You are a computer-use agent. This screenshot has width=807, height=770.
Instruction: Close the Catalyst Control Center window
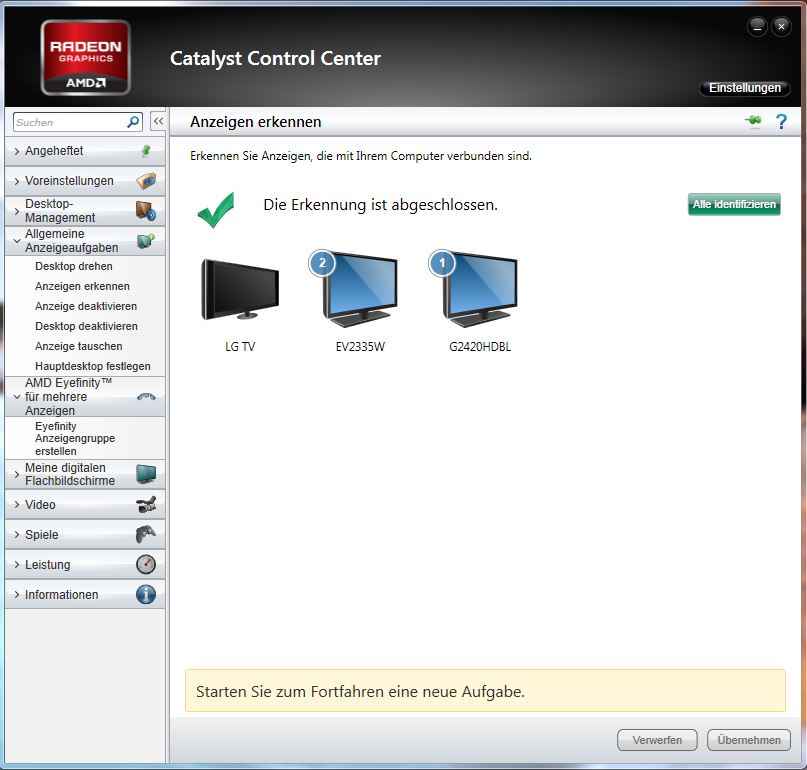781,27
